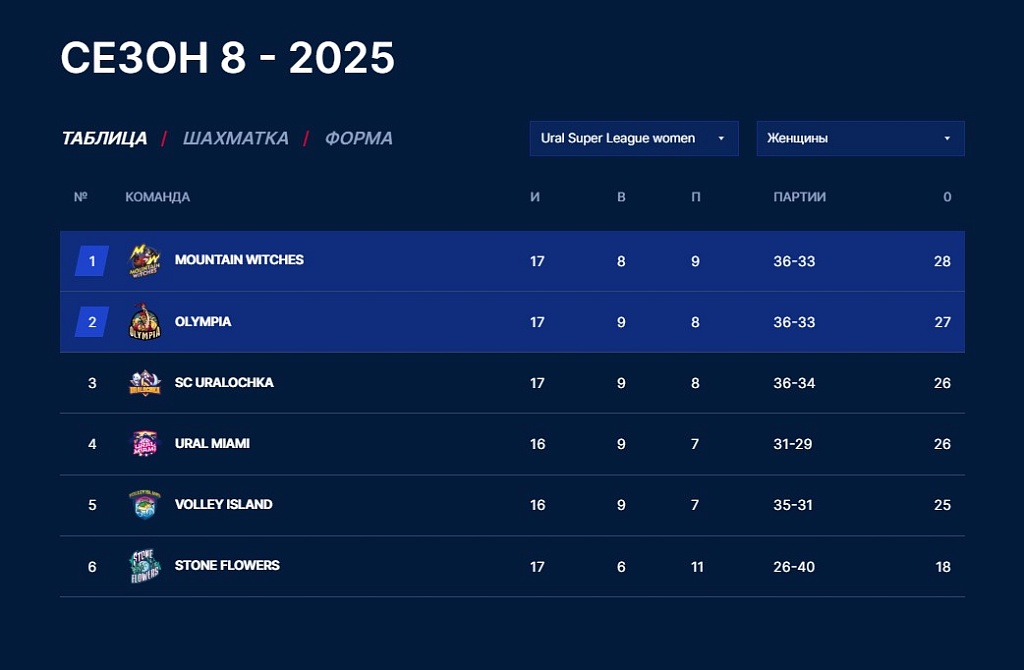Open the Ural Super League women dropdown
Screen dimensions: 1024x670
click(x=633, y=138)
